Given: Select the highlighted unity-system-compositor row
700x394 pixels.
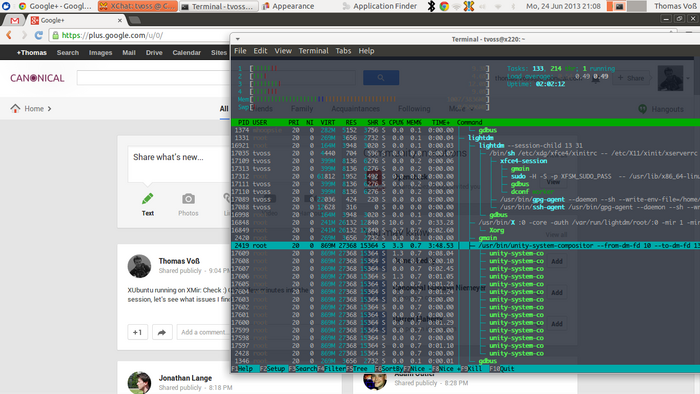Looking at the screenshot, I should point(466,245).
